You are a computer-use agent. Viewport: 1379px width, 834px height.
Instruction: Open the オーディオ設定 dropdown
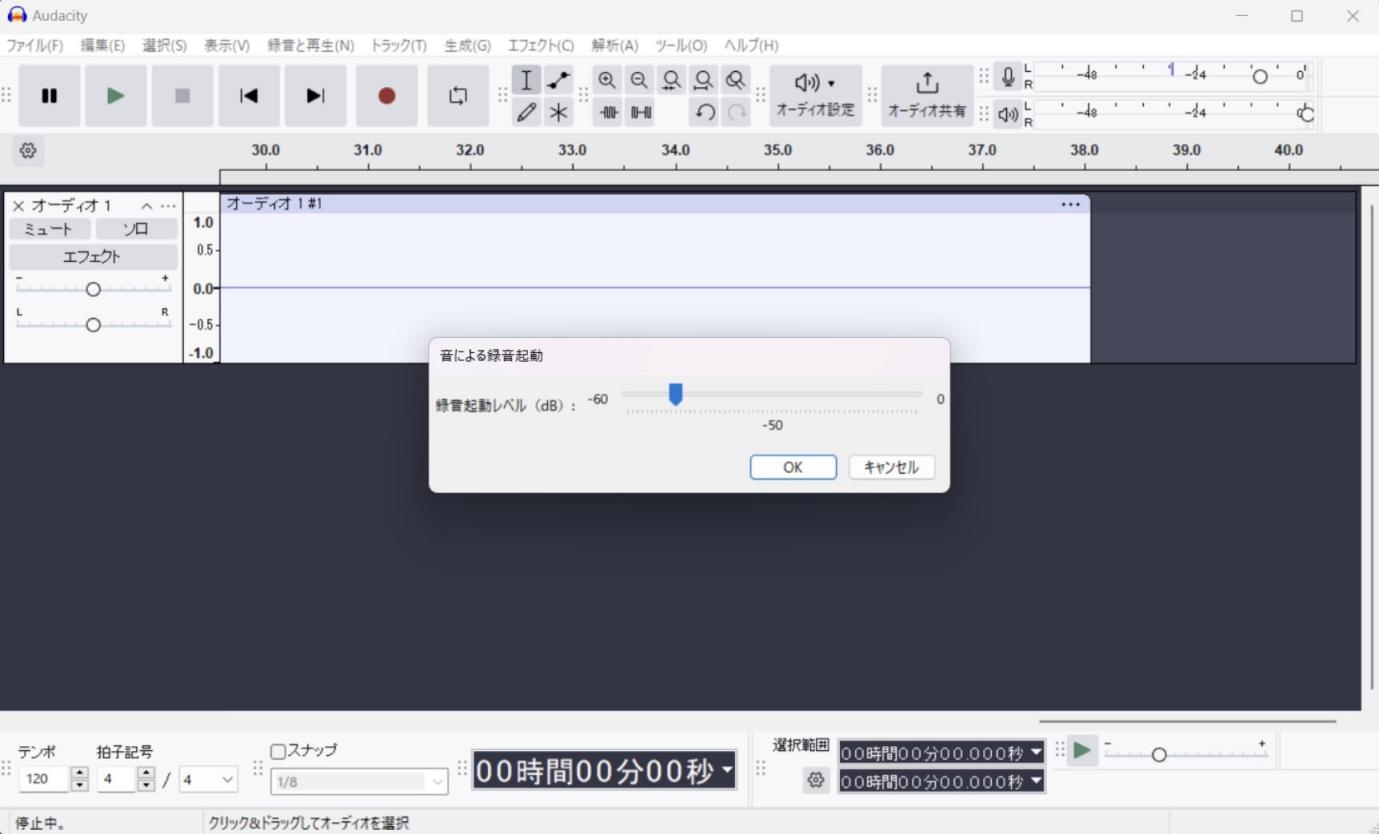[x=816, y=96]
